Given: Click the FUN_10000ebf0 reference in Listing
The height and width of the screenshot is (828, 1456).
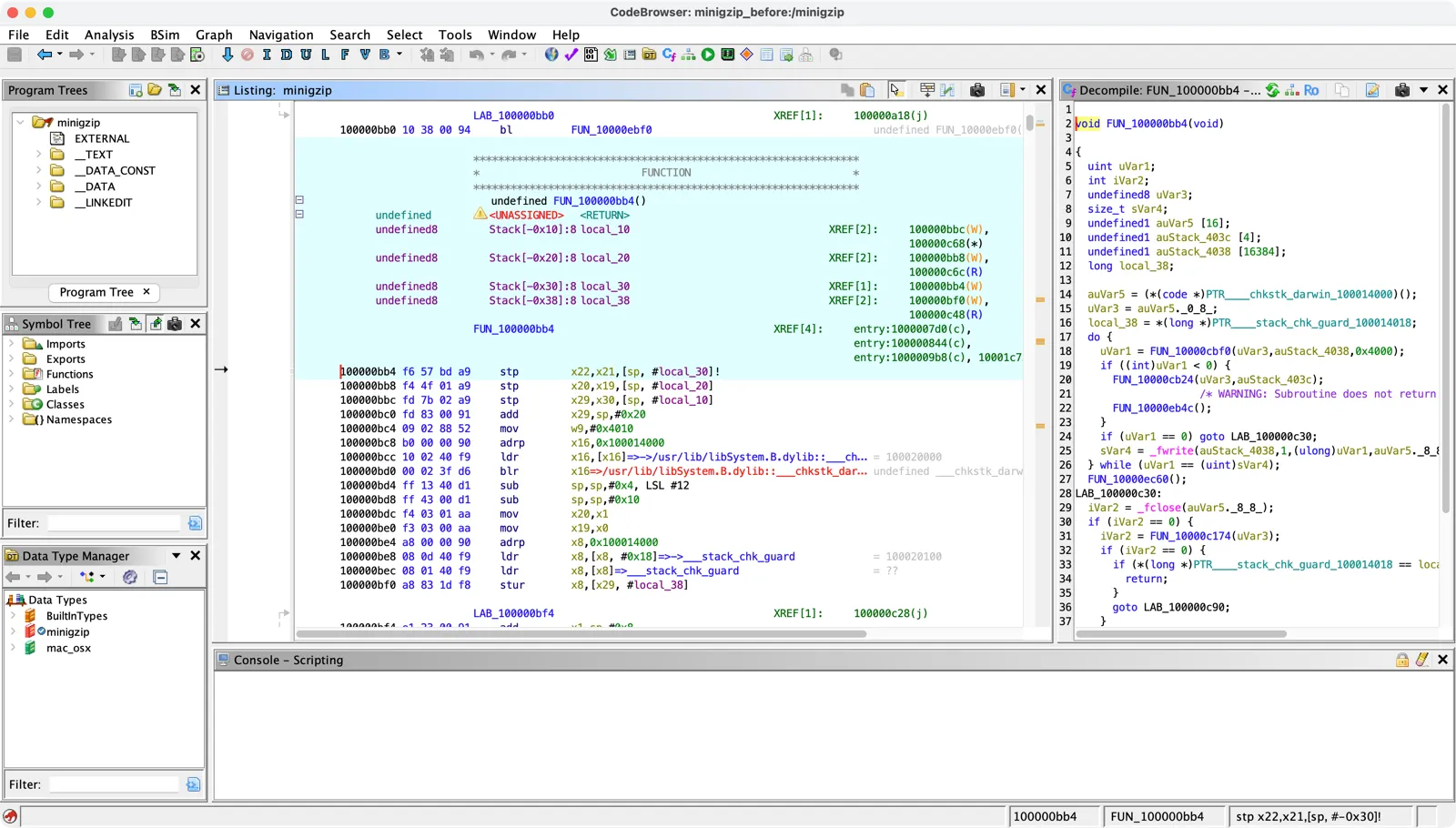Looking at the screenshot, I should pyautogui.click(x=612, y=130).
